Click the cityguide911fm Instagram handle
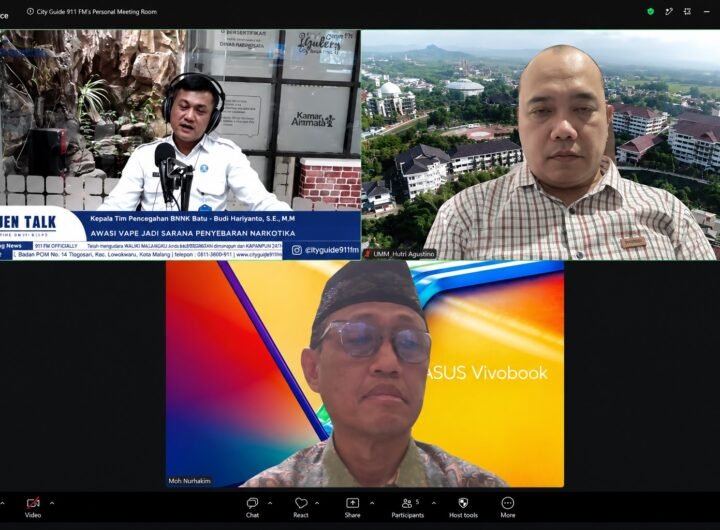This screenshot has height=530, width=720. click(x=332, y=250)
